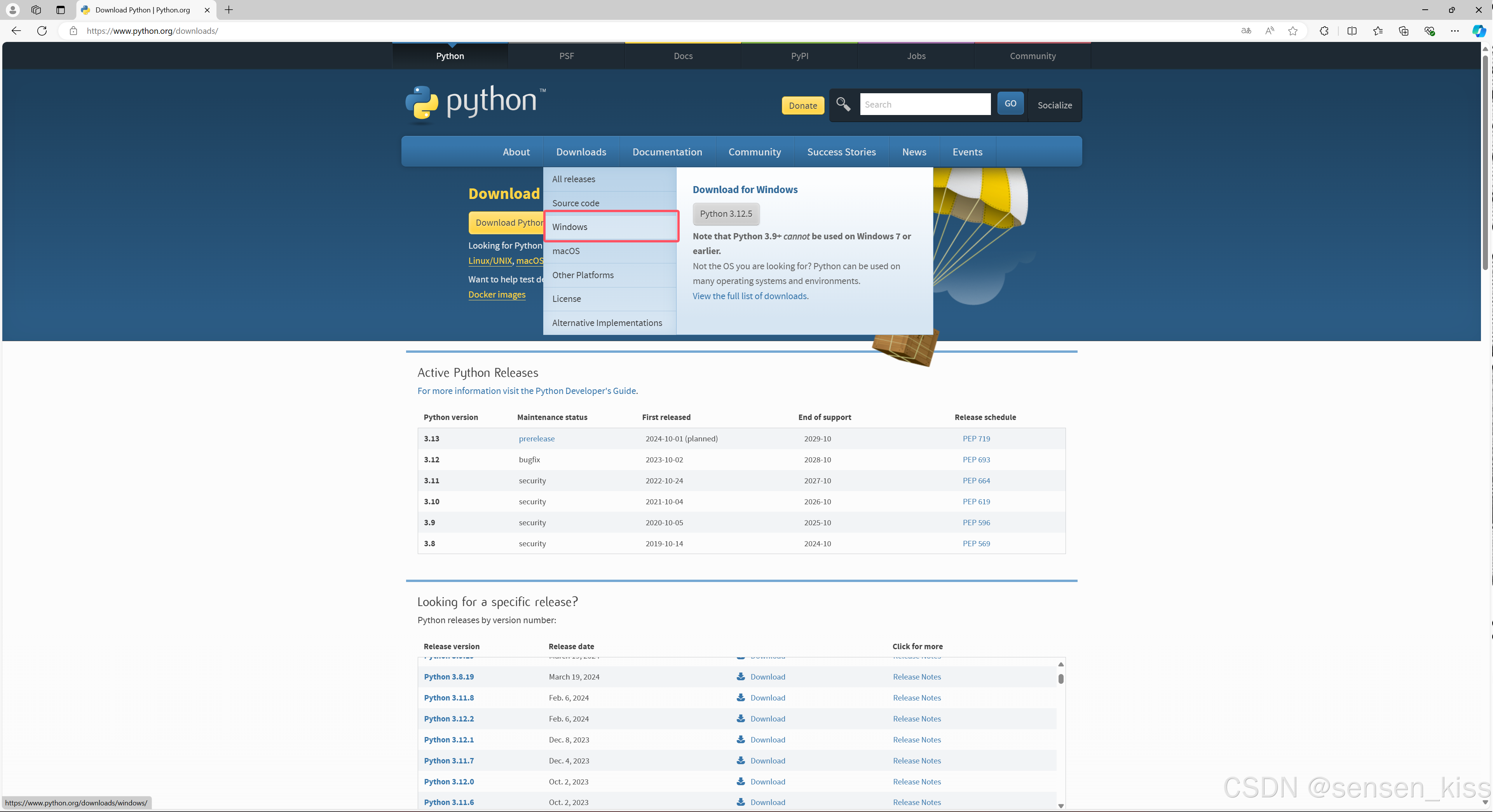Switch to the PyPI top tab
The width and height of the screenshot is (1493, 812).
coord(799,56)
